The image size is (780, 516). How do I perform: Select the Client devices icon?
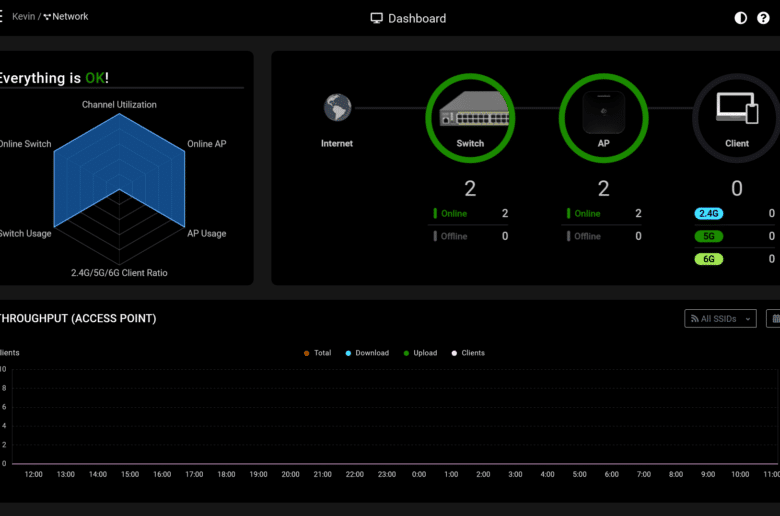pos(737,118)
